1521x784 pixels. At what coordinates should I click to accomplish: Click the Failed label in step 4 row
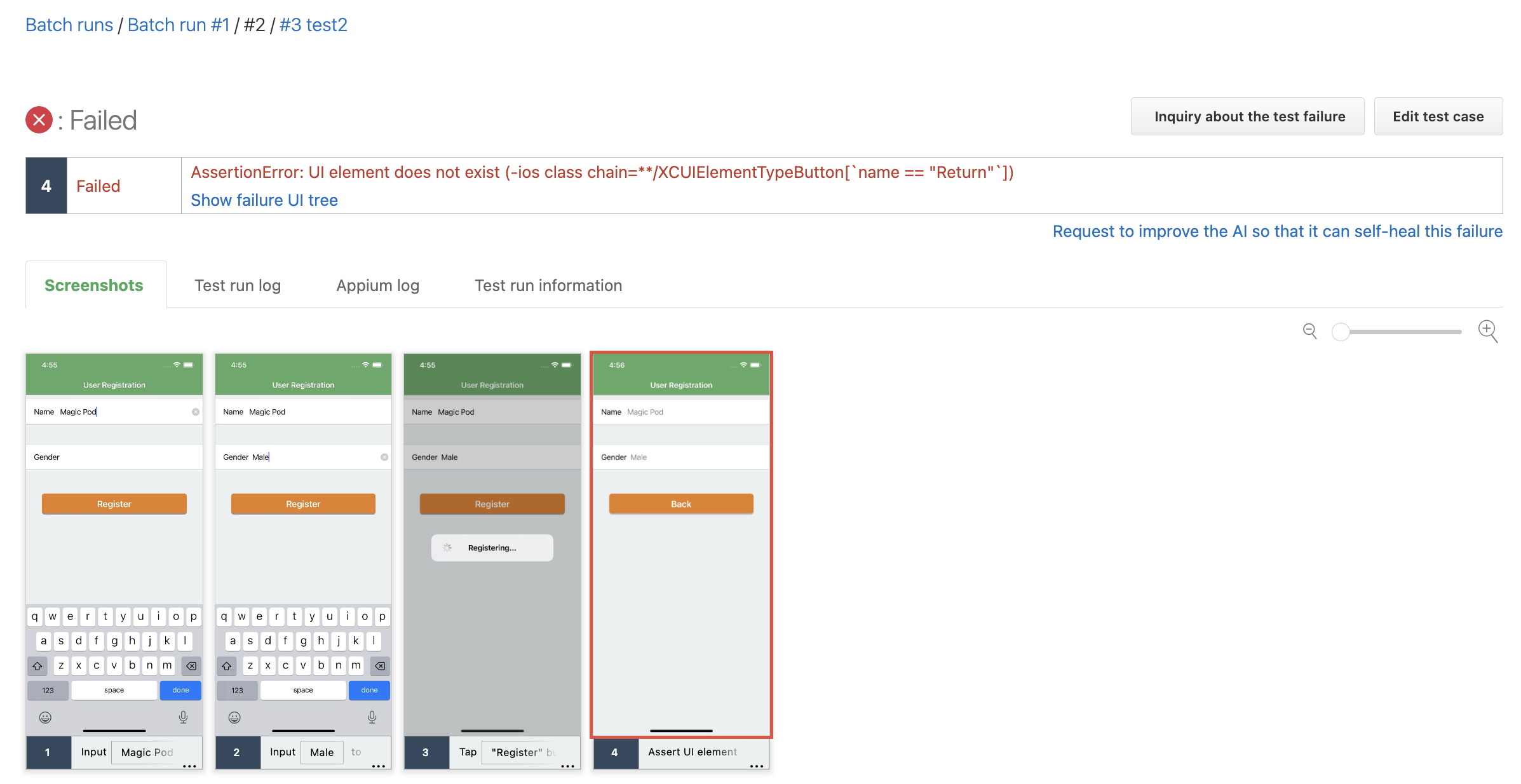pyautogui.click(x=98, y=186)
